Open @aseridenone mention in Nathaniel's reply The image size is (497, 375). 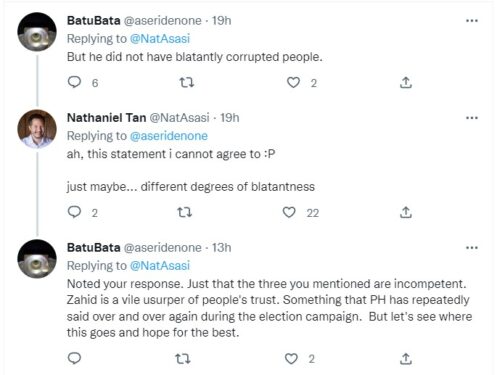[169, 136]
